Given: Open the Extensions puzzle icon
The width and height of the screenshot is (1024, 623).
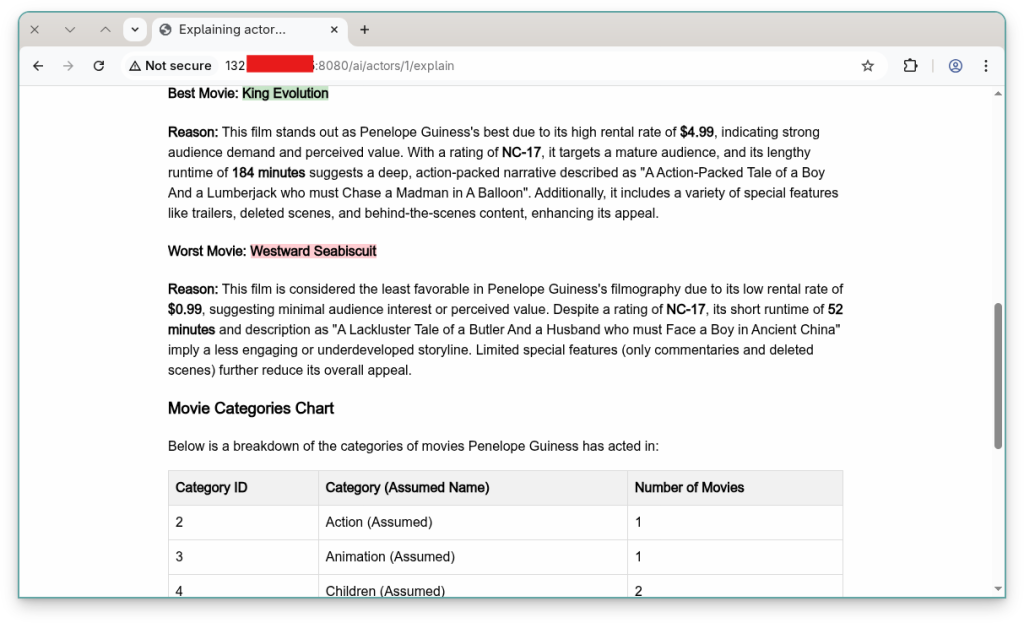Looking at the screenshot, I should point(910,66).
